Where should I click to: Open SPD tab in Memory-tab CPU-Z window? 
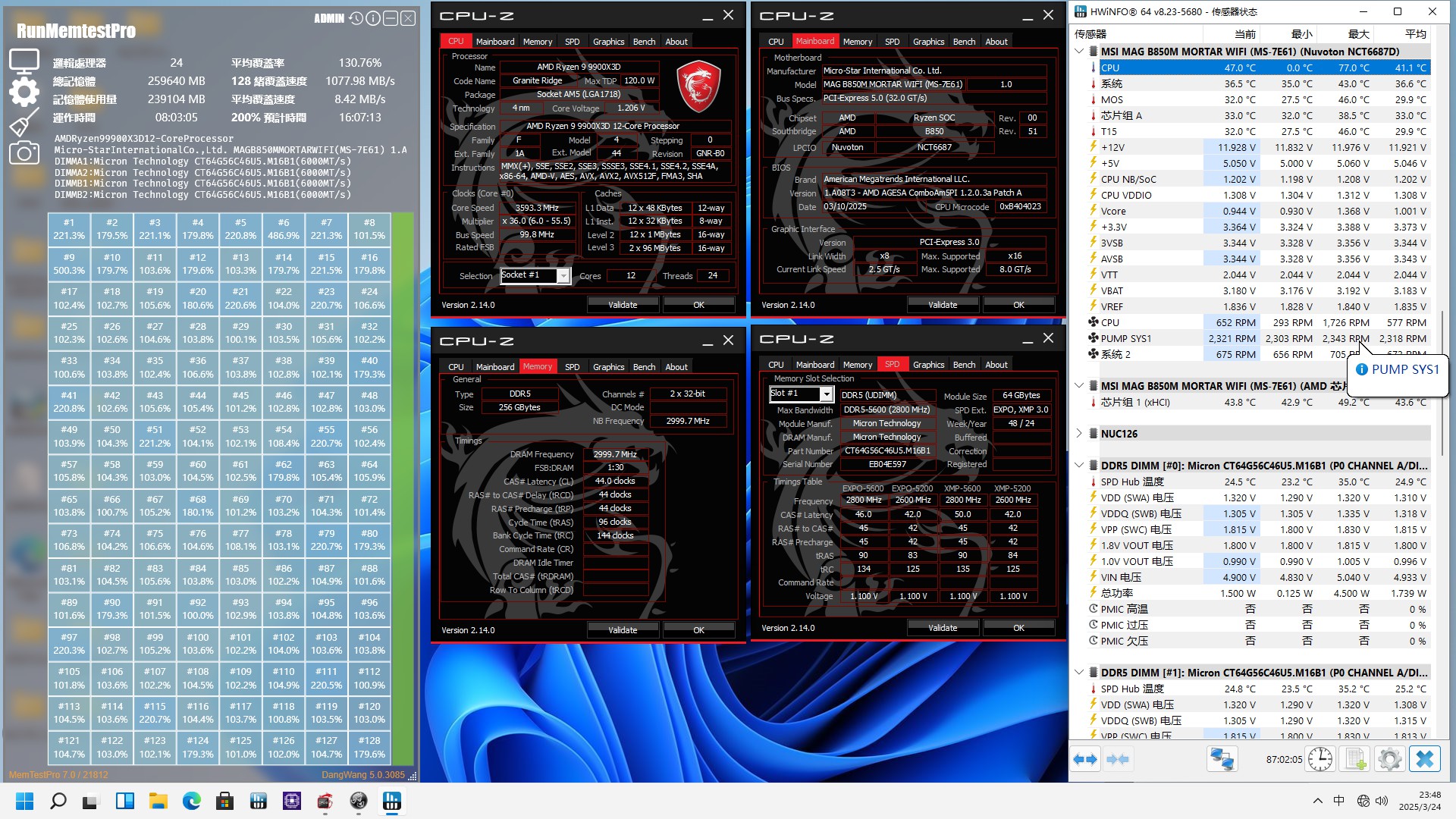572,367
